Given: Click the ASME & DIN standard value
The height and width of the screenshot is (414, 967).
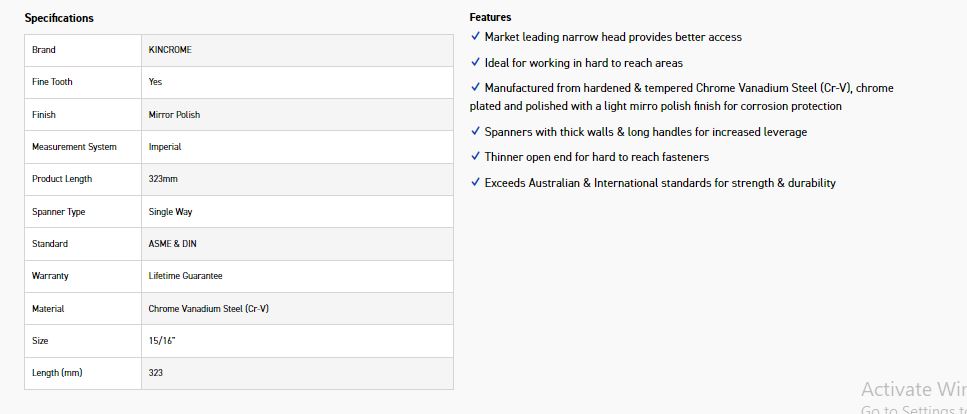Looking at the screenshot, I should [x=172, y=244].
